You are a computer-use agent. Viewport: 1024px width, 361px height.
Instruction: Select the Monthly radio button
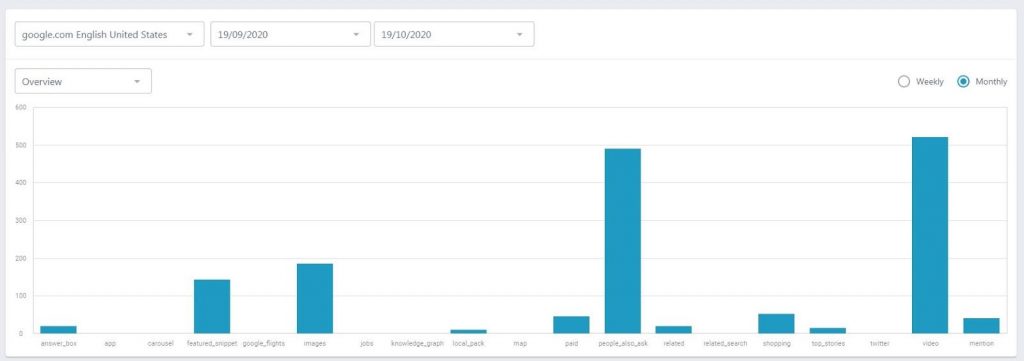pos(963,82)
